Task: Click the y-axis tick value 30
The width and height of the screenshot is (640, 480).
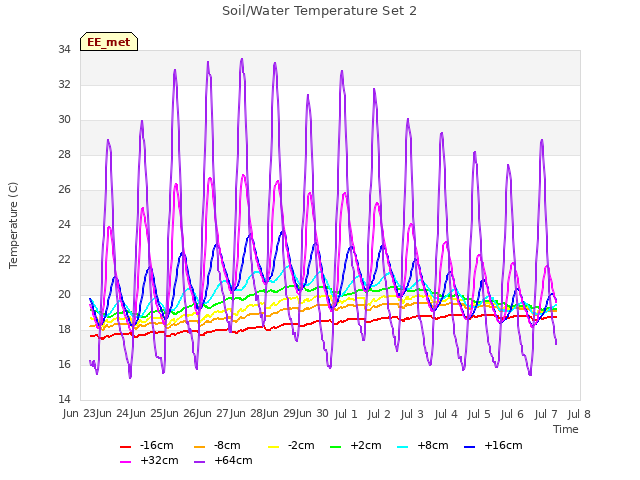Action: [64, 120]
